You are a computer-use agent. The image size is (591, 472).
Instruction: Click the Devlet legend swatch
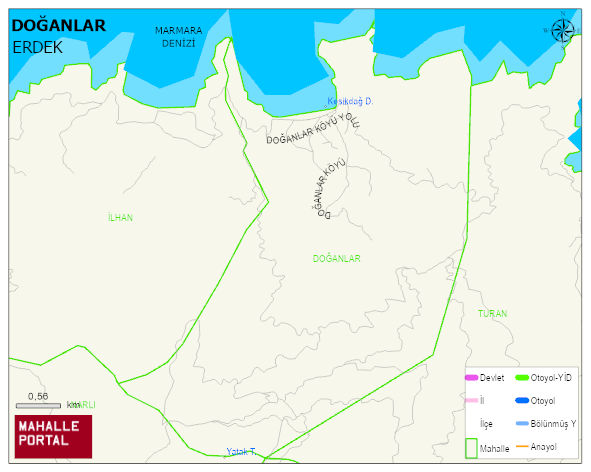472,378
